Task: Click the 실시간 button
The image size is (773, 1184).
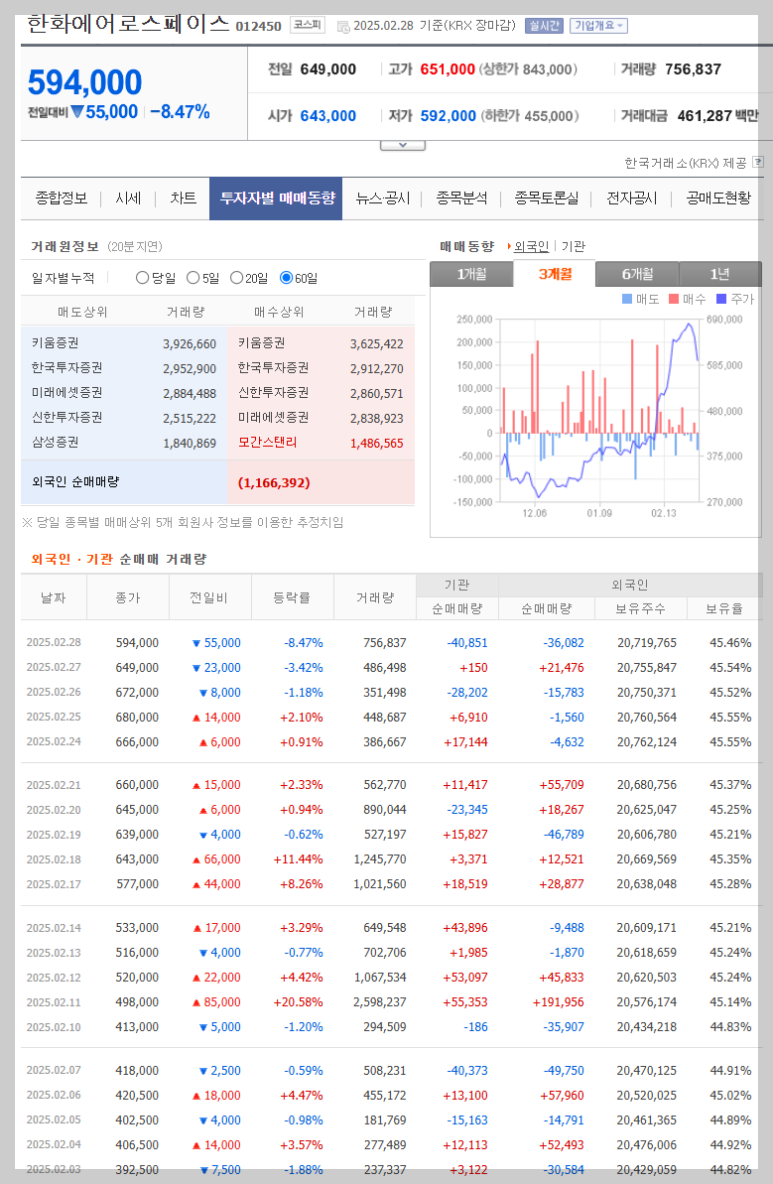Action: (x=544, y=26)
